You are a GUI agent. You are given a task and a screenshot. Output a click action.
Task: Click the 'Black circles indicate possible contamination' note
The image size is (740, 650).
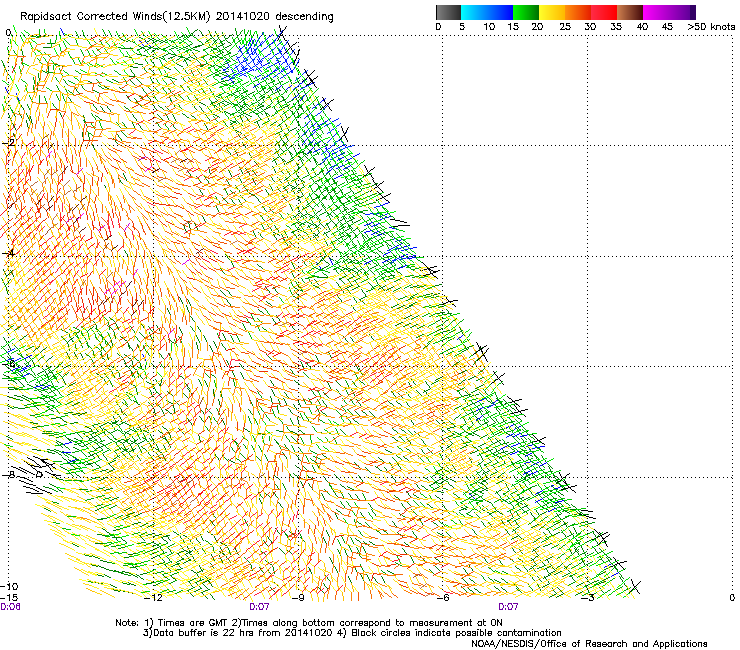click(456, 633)
